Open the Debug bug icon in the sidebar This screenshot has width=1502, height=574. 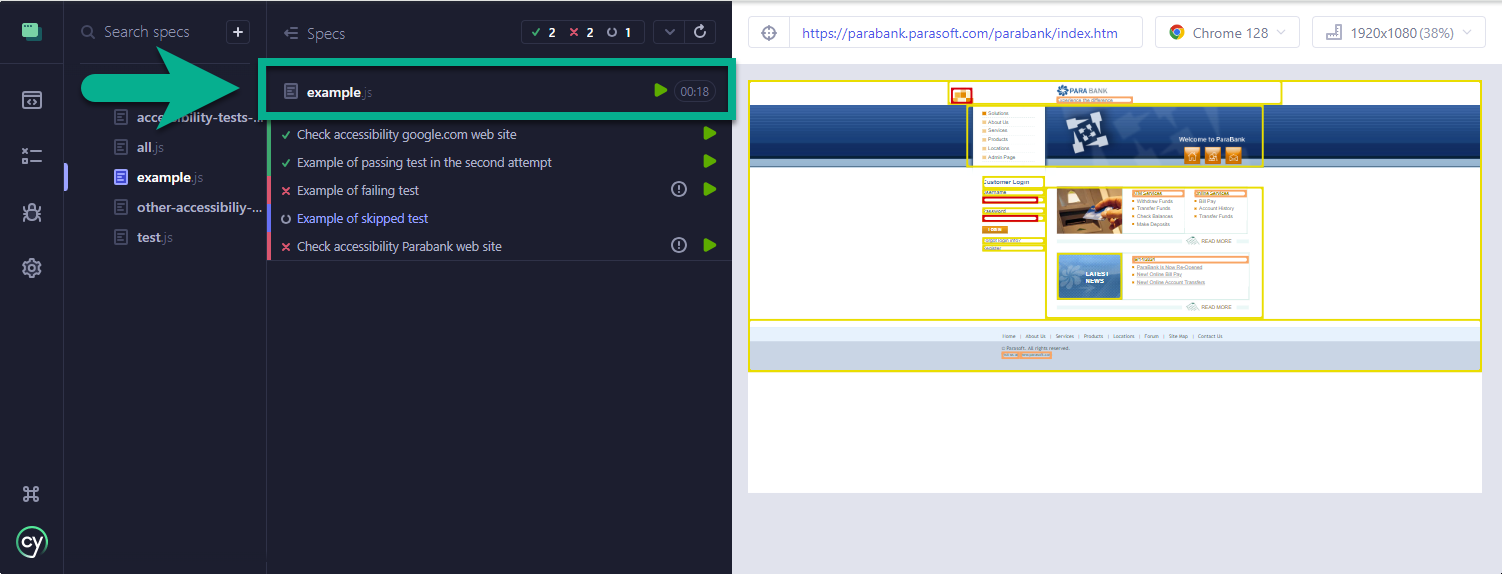(31, 212)
